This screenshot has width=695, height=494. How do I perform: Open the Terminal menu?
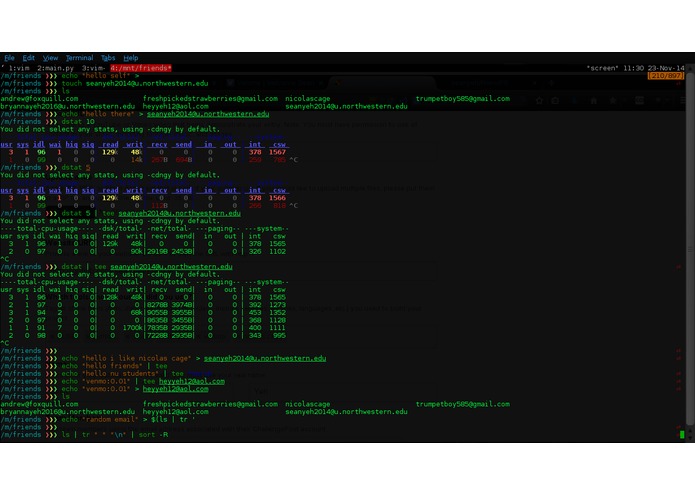click(x=79, y=58)
